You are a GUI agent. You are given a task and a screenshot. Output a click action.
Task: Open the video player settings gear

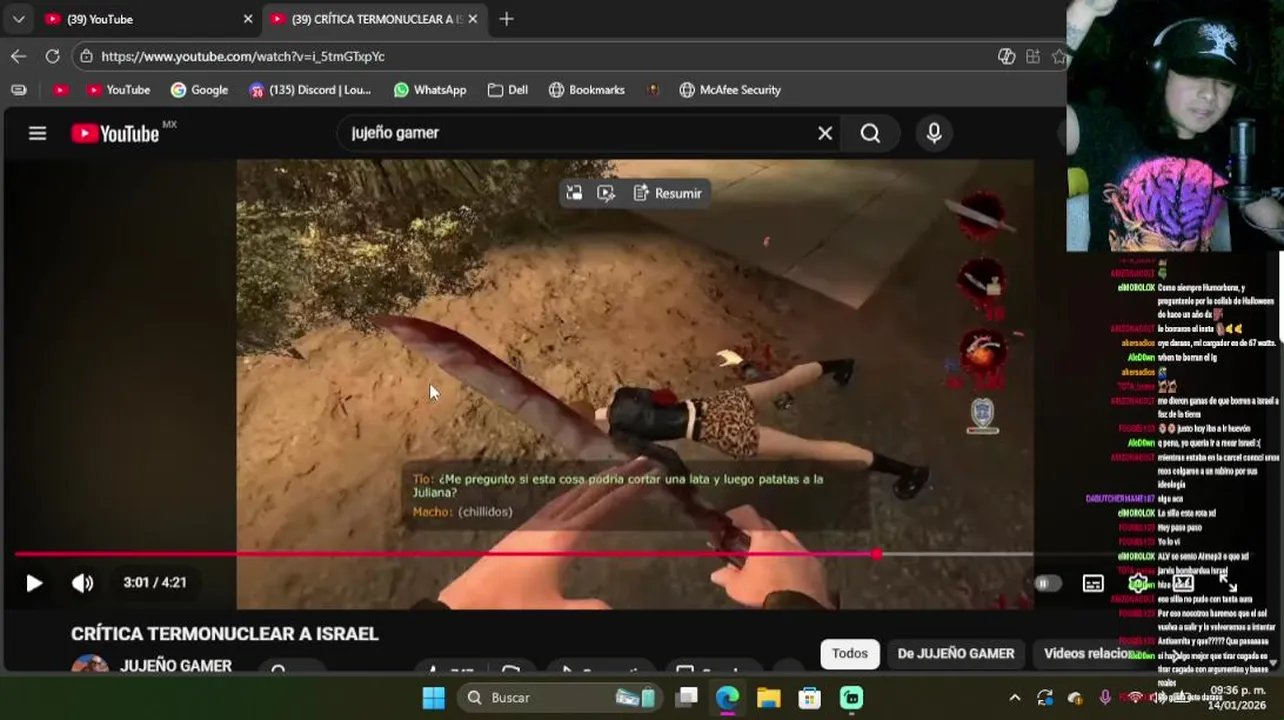pos(1138,583)
